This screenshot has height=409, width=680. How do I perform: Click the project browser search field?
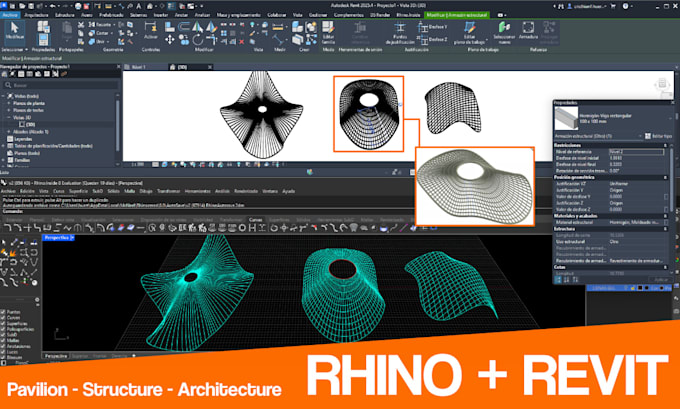60,85
